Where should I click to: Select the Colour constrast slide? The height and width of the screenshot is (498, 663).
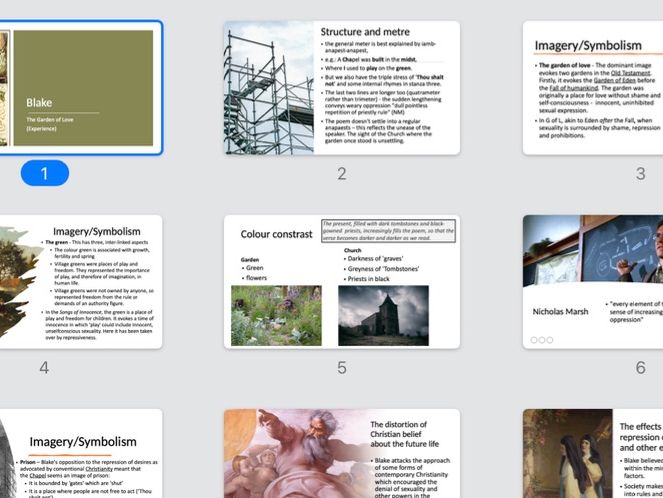(x=342, y=282)
